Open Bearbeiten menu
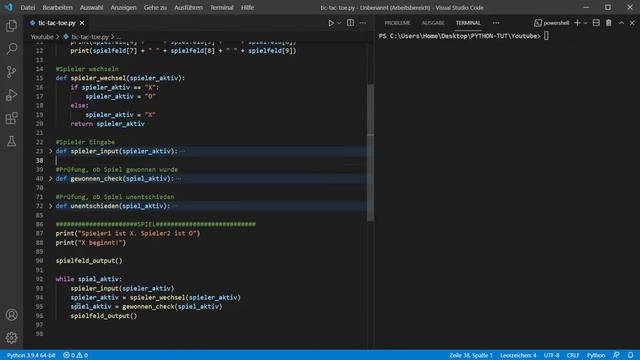640x360 pixels. pyautogui.click(x=58, y=7)
